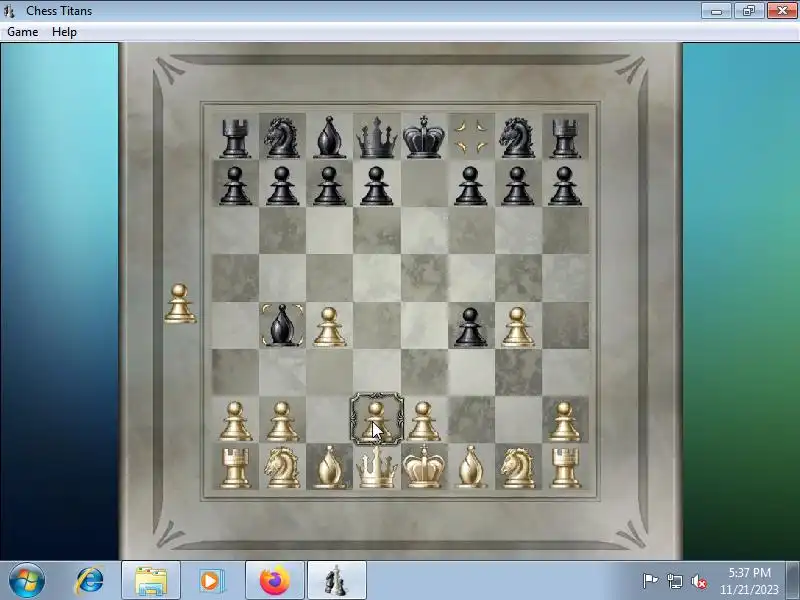Open the Action Center flag icon
This screenshot has width=800, height=600.
(650, 581)
